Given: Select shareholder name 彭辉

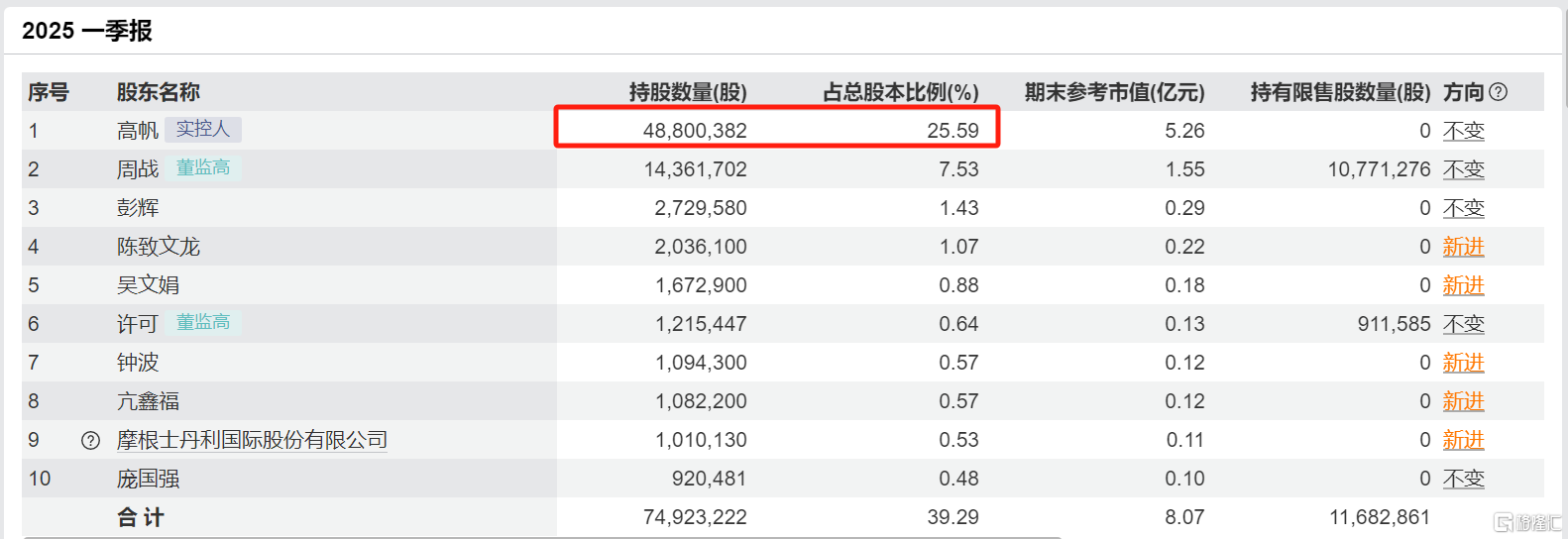Looking at the screenshot, I should (138, 208).
